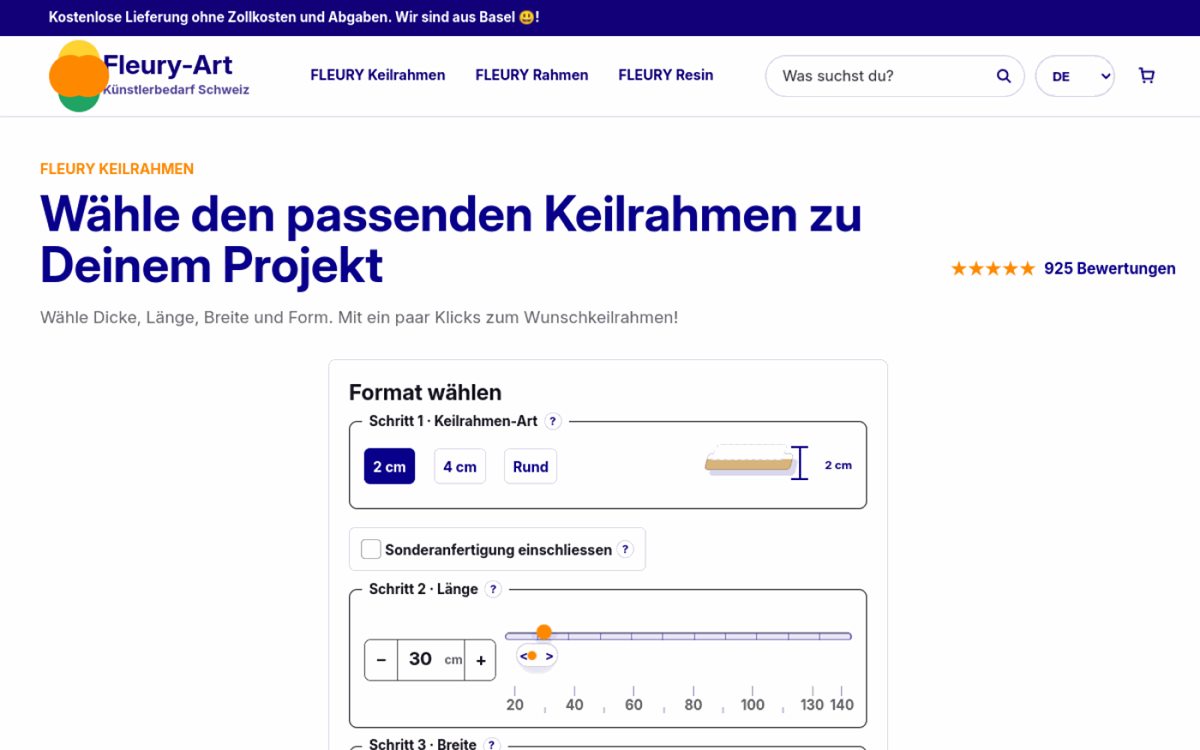The image size is (1200, 750).
Task: Click length slider track near 100
Action: 753,636
